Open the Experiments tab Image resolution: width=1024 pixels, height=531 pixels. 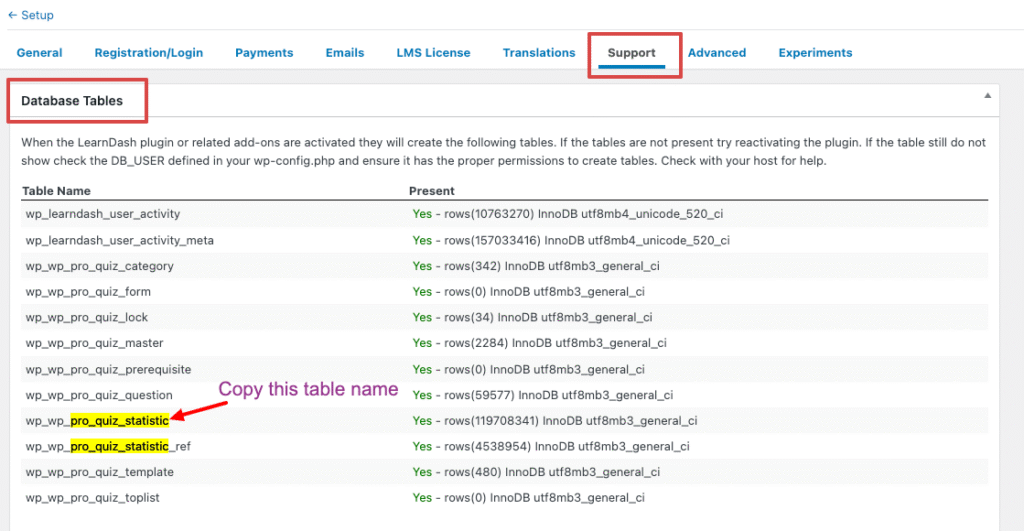tap(815, 53)
